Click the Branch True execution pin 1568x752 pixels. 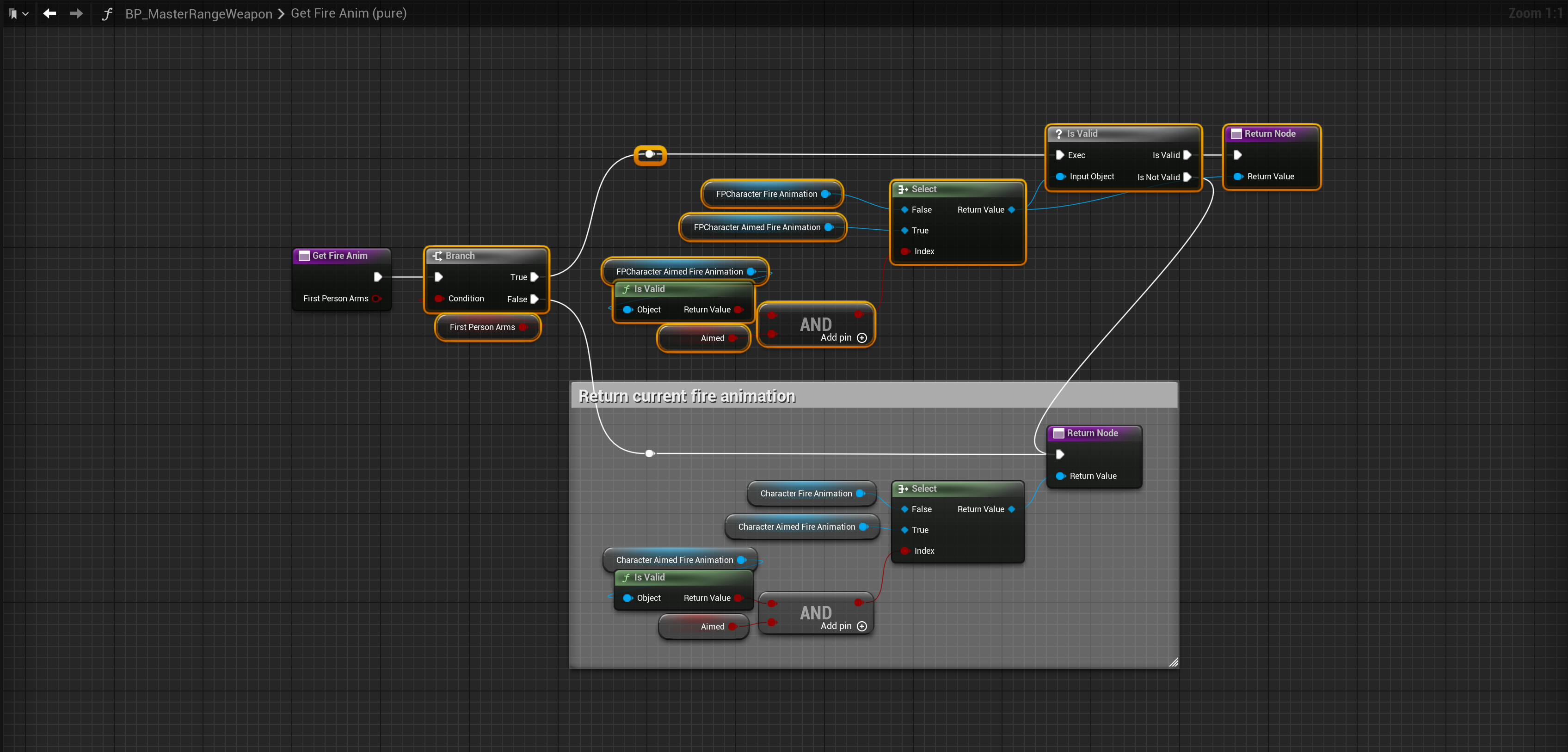pos(535,277)
